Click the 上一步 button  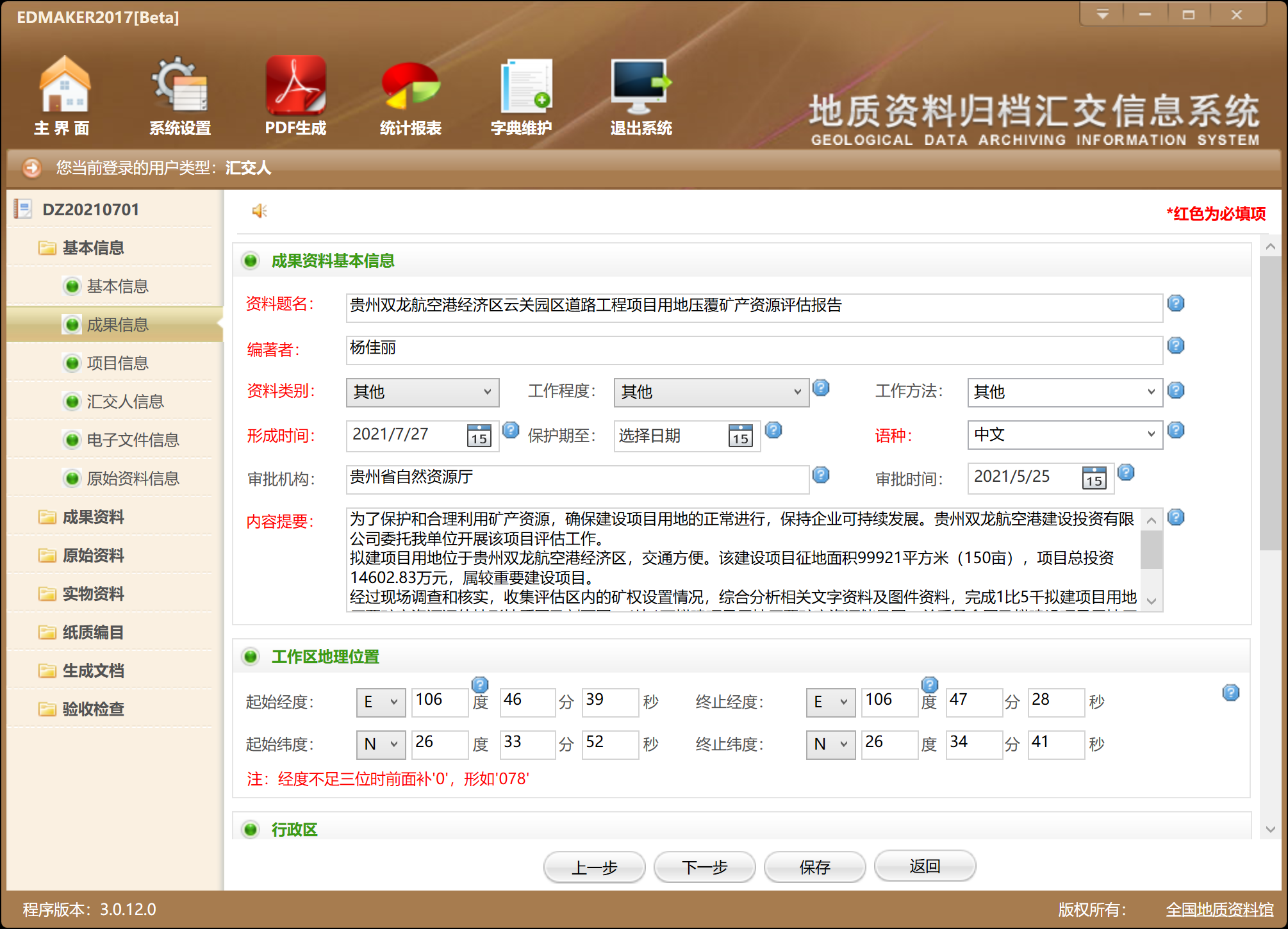(595, 867)
